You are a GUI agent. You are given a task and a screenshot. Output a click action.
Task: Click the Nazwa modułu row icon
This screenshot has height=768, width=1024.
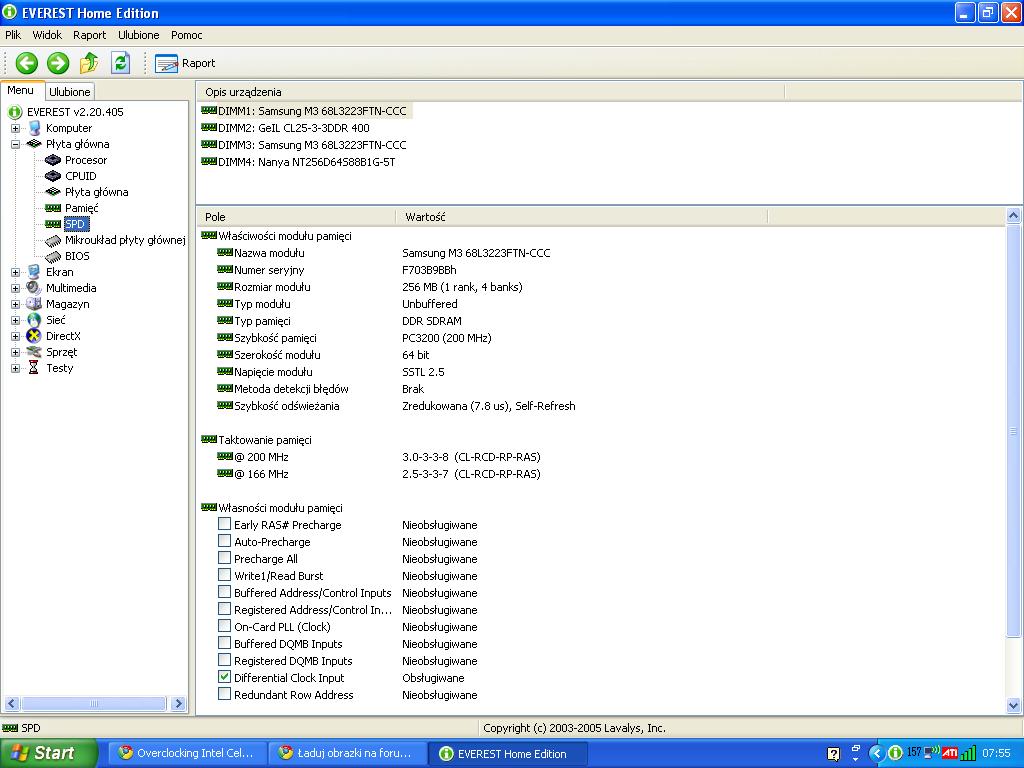tap(225, 252)
